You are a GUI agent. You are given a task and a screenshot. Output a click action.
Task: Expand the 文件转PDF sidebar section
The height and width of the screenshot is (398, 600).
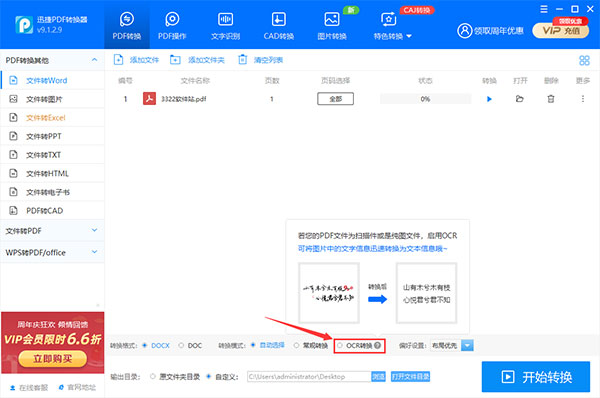[x=52, y=231]
